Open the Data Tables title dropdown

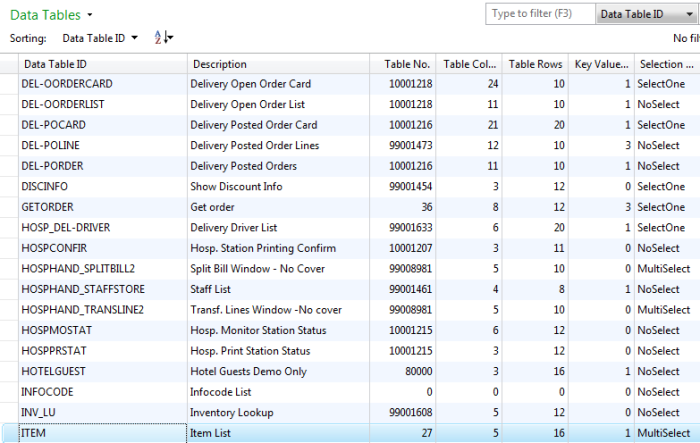tap(90, 15)
